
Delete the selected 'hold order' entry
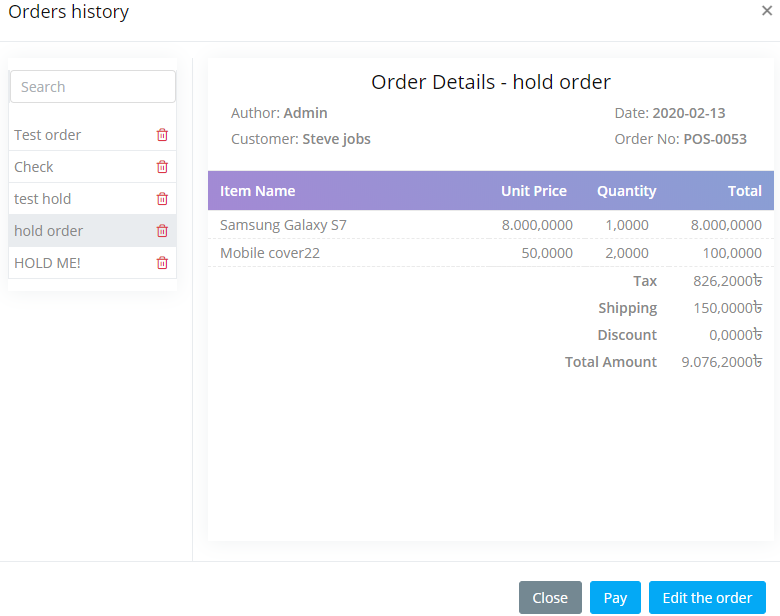pos(162,231)
